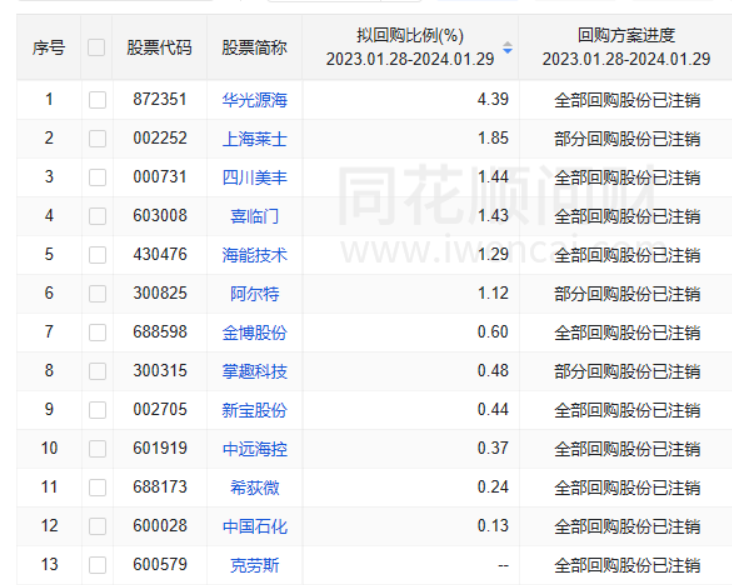Tick the checkbox for 海能技术 row

(97, 255)
